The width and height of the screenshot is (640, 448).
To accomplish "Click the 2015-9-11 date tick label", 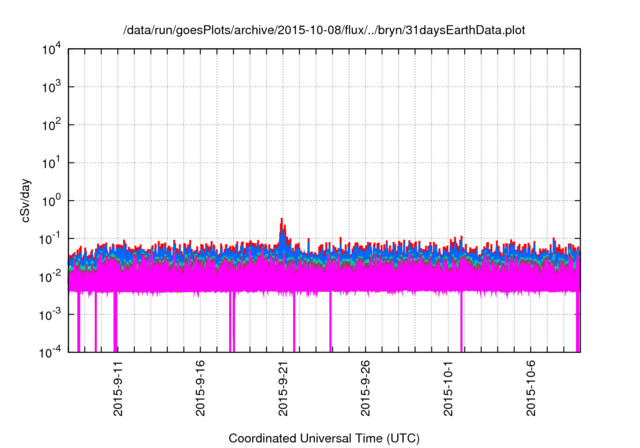I will click(x=118, y=388).
